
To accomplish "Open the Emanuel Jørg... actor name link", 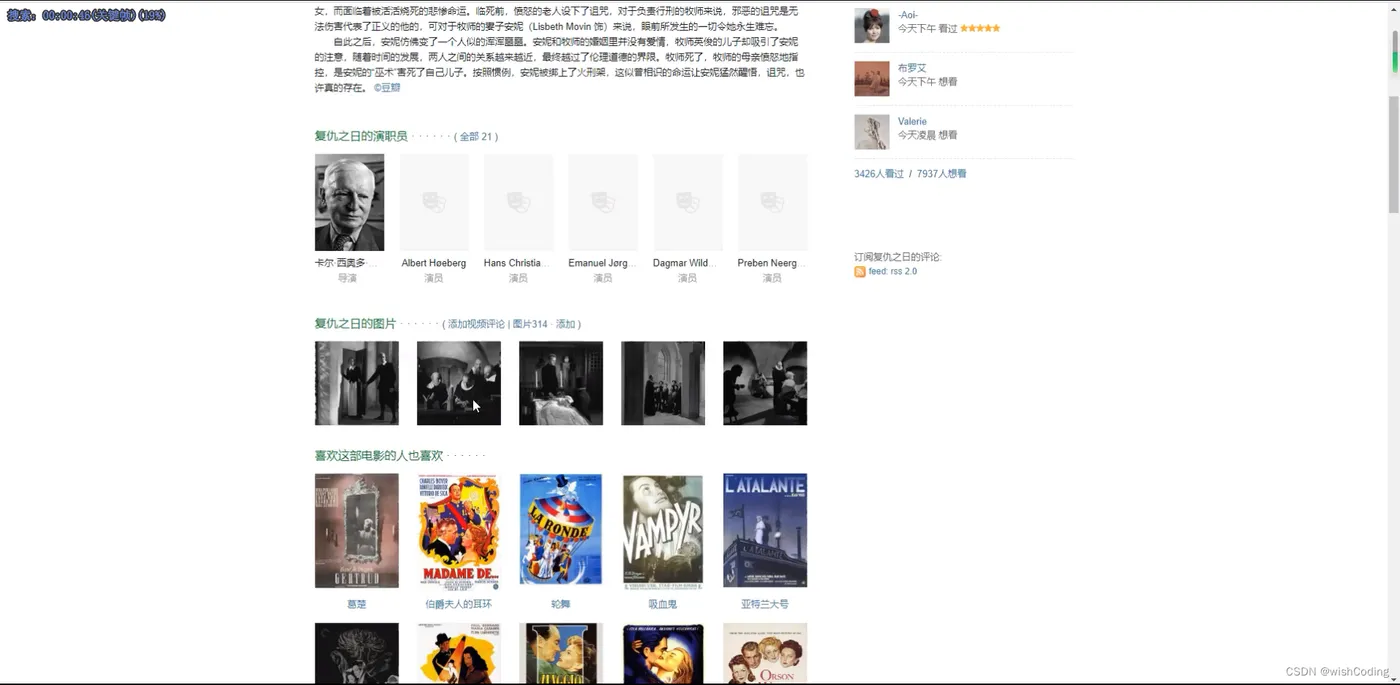I will (x=602, y=263).
